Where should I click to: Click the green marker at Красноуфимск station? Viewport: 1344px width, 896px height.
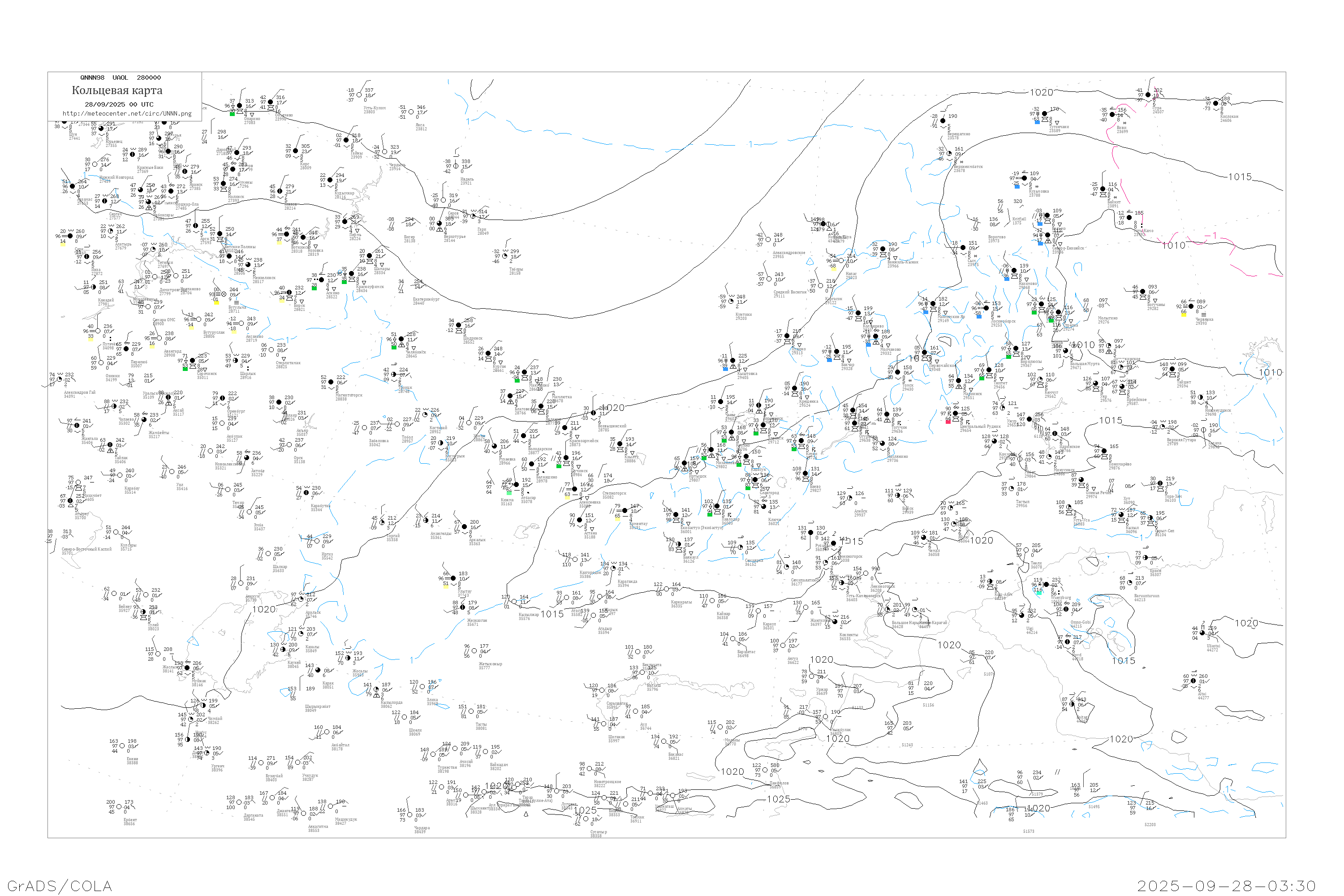tap(344, 281)
